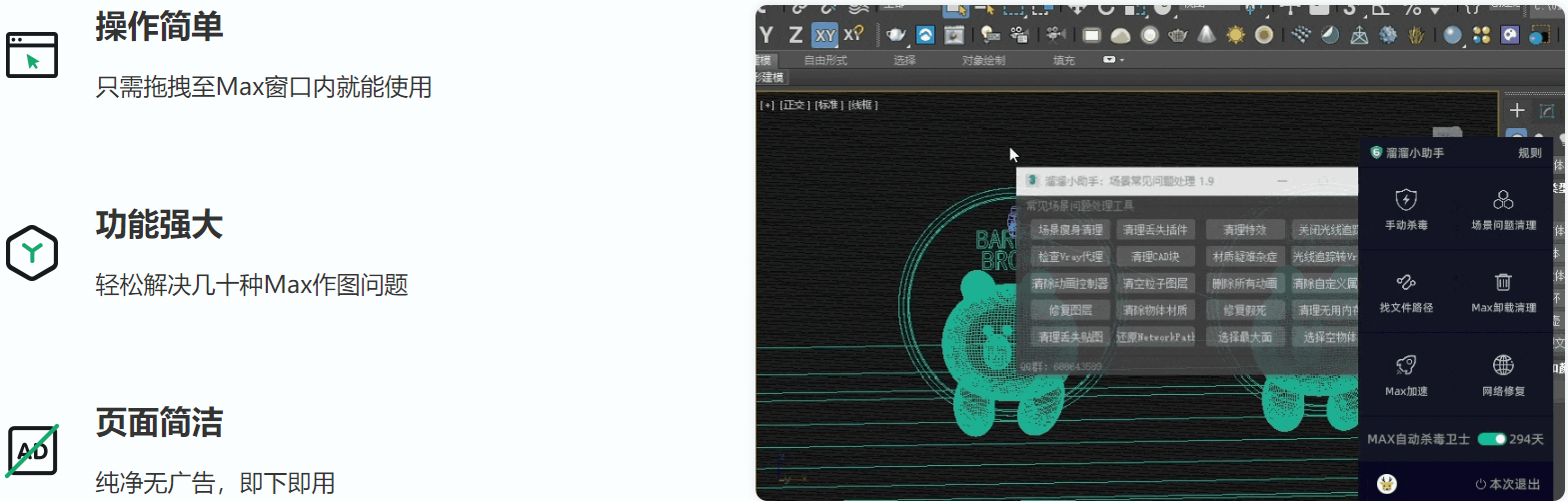Click the 场景瘦身清理 button
This screenshot has height=501, width=1568.
(x=1070, y=230)
